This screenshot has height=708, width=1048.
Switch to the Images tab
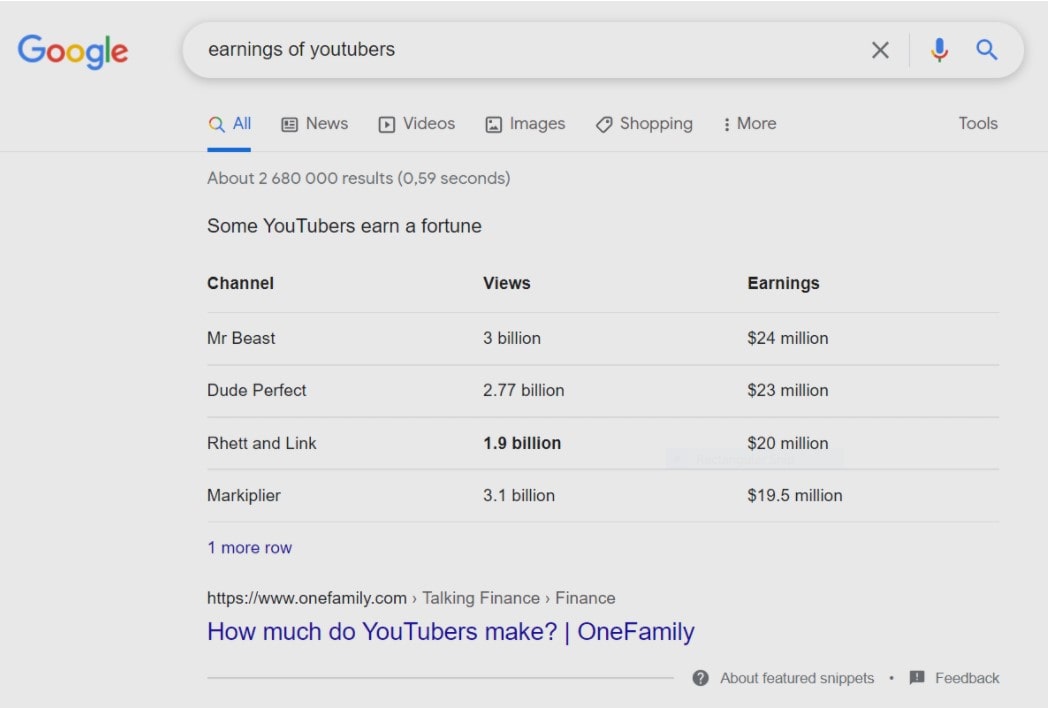(x=525, y=124)
